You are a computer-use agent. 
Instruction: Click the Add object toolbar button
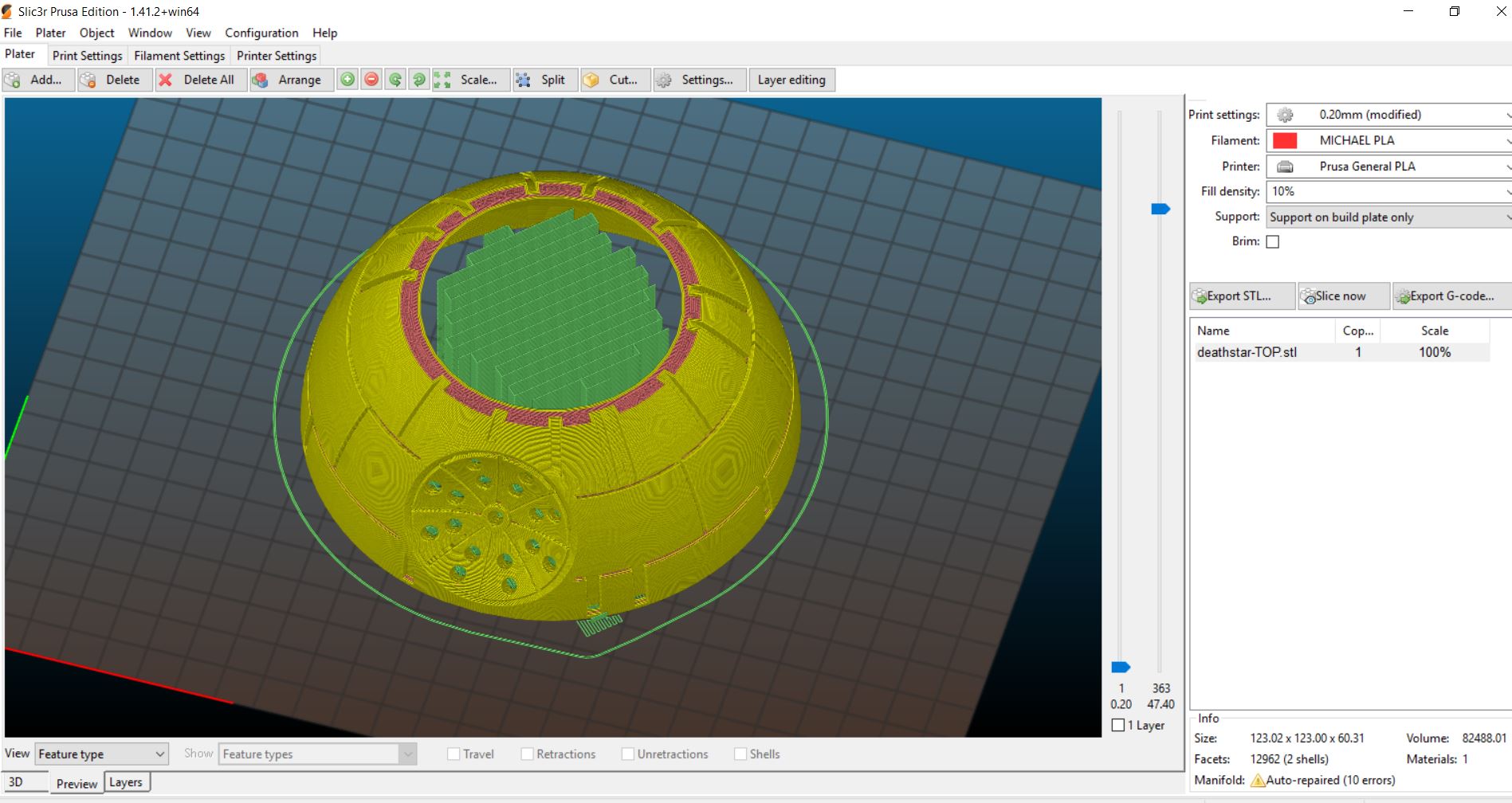click(38, 80)
